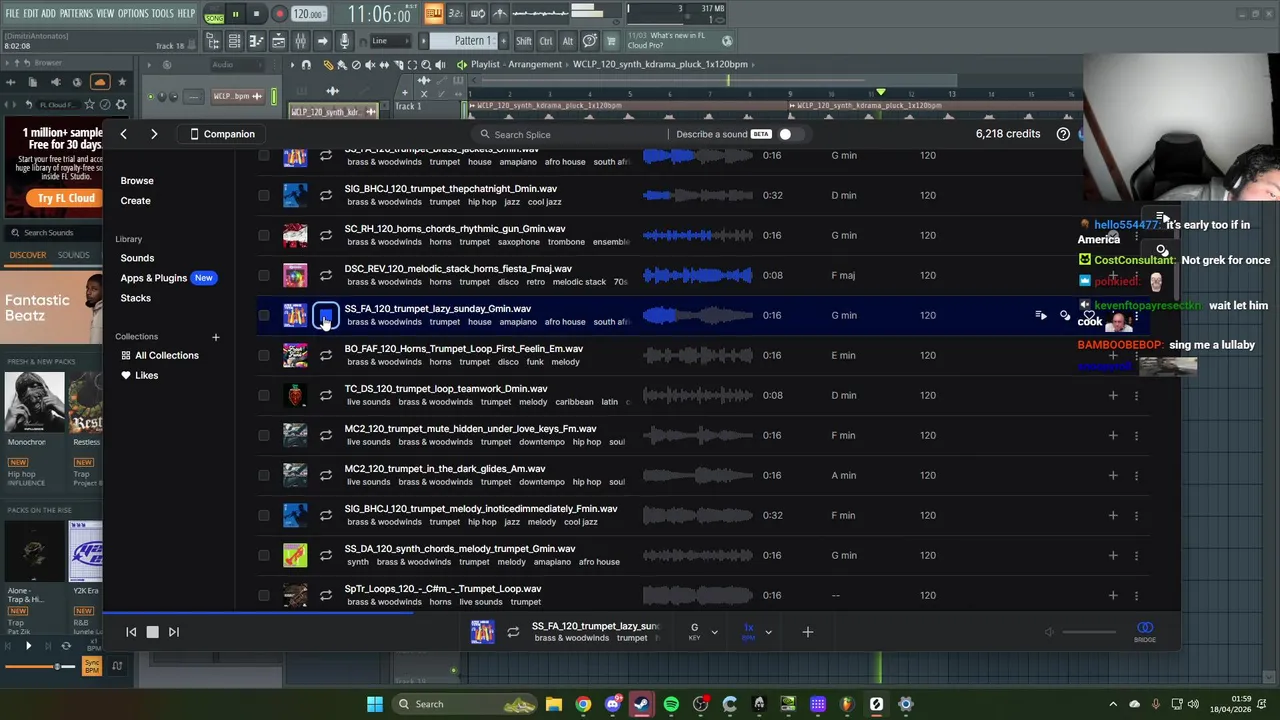Click the Search Splice field

tap(570, 134)
